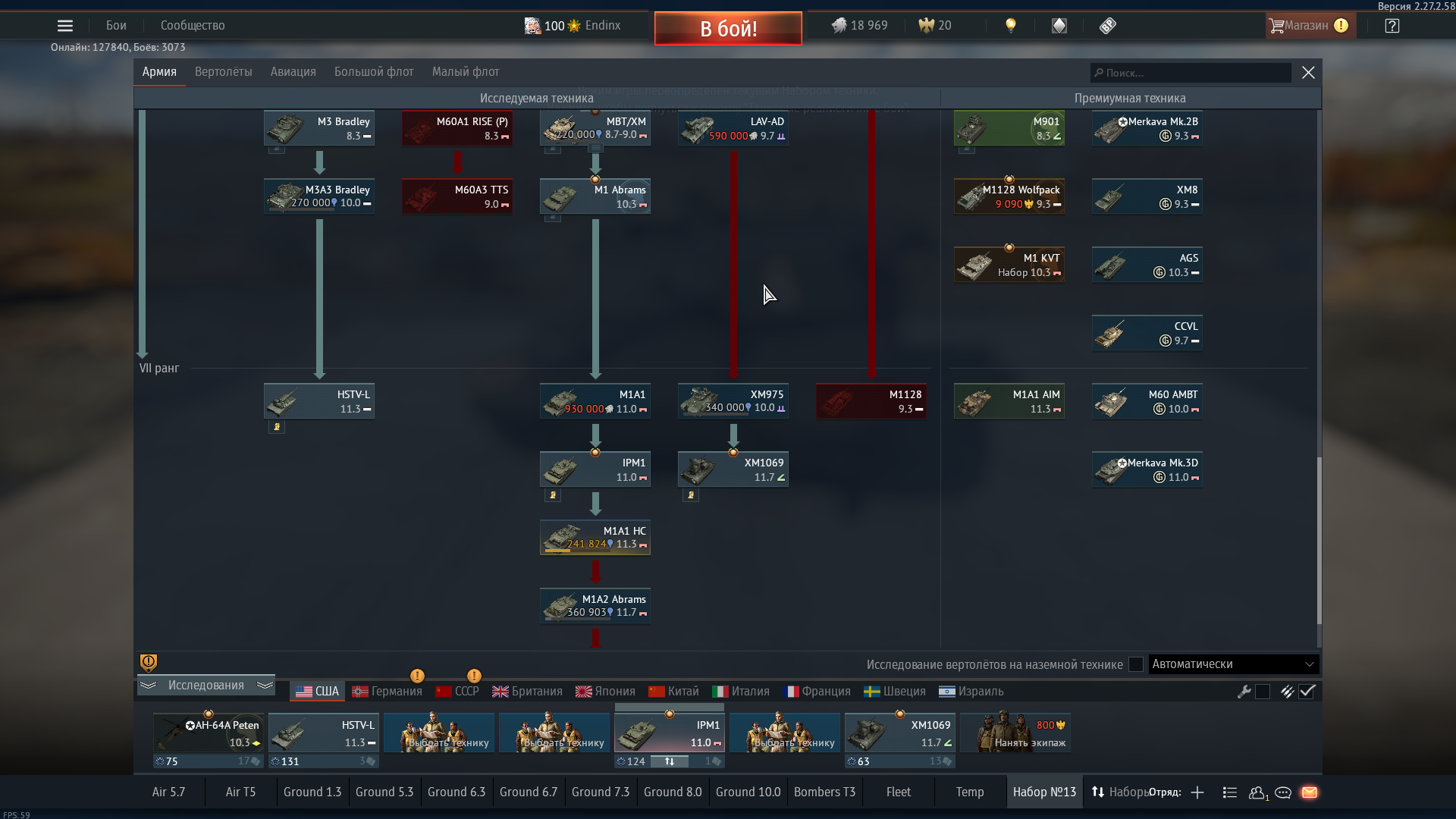
Task: Expand the group marker under M1 Abrams
Action: pyautogui.click(x=553, y=218)
